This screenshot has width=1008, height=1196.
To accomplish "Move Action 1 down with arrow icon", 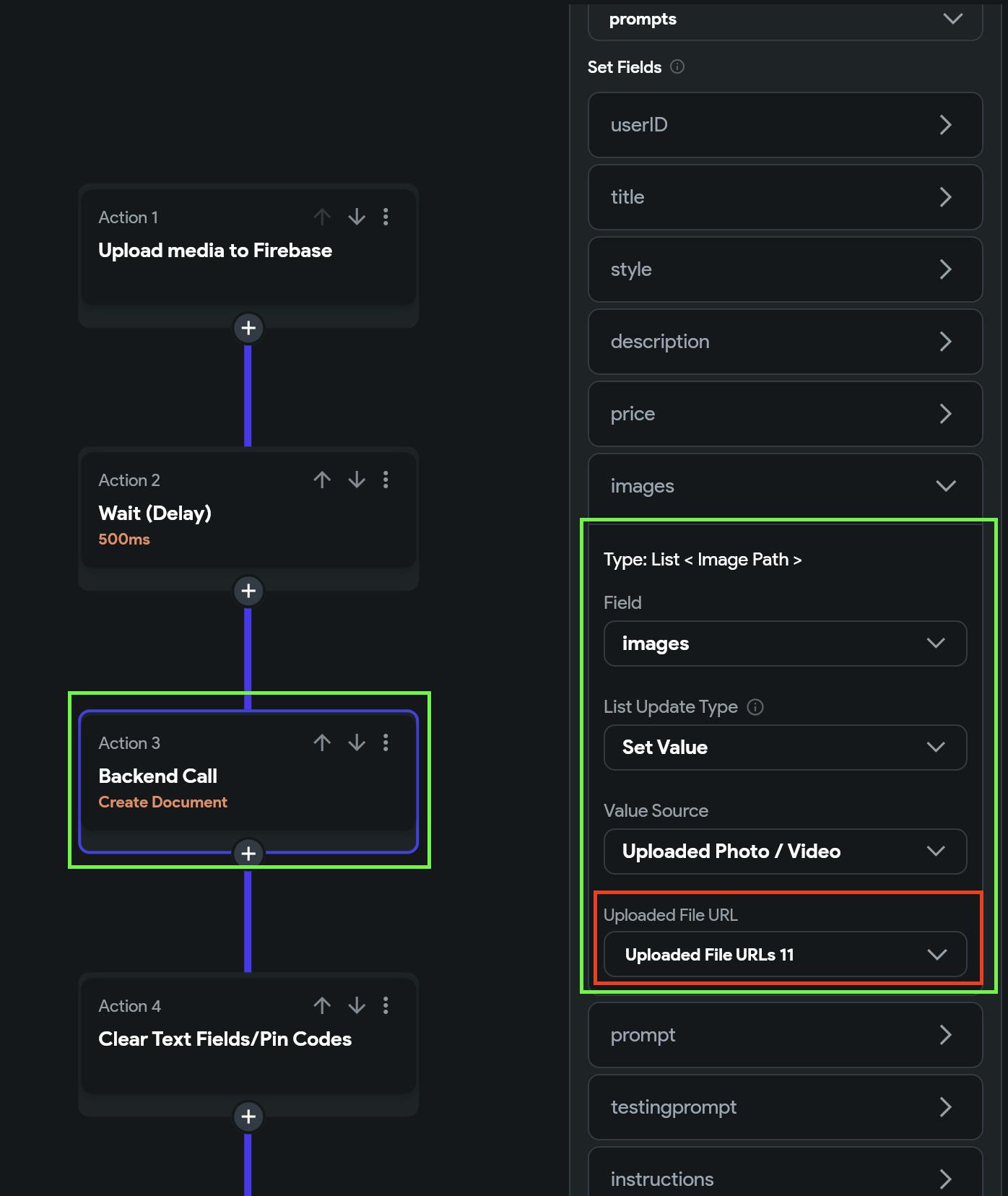I will (x=357, y=217).
